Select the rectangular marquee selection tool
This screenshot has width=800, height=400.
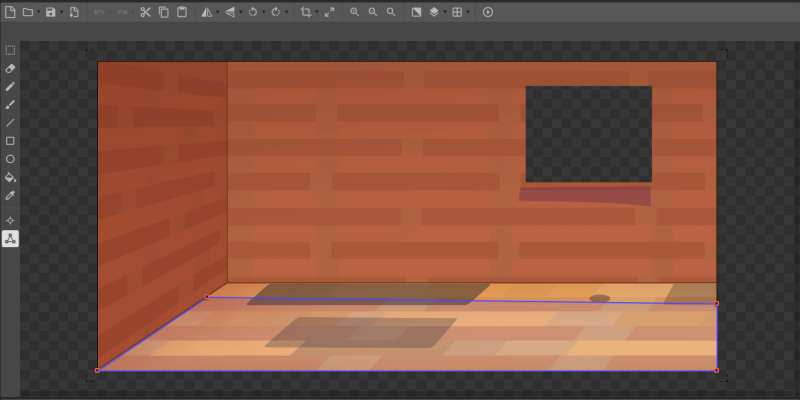(10, 50)
